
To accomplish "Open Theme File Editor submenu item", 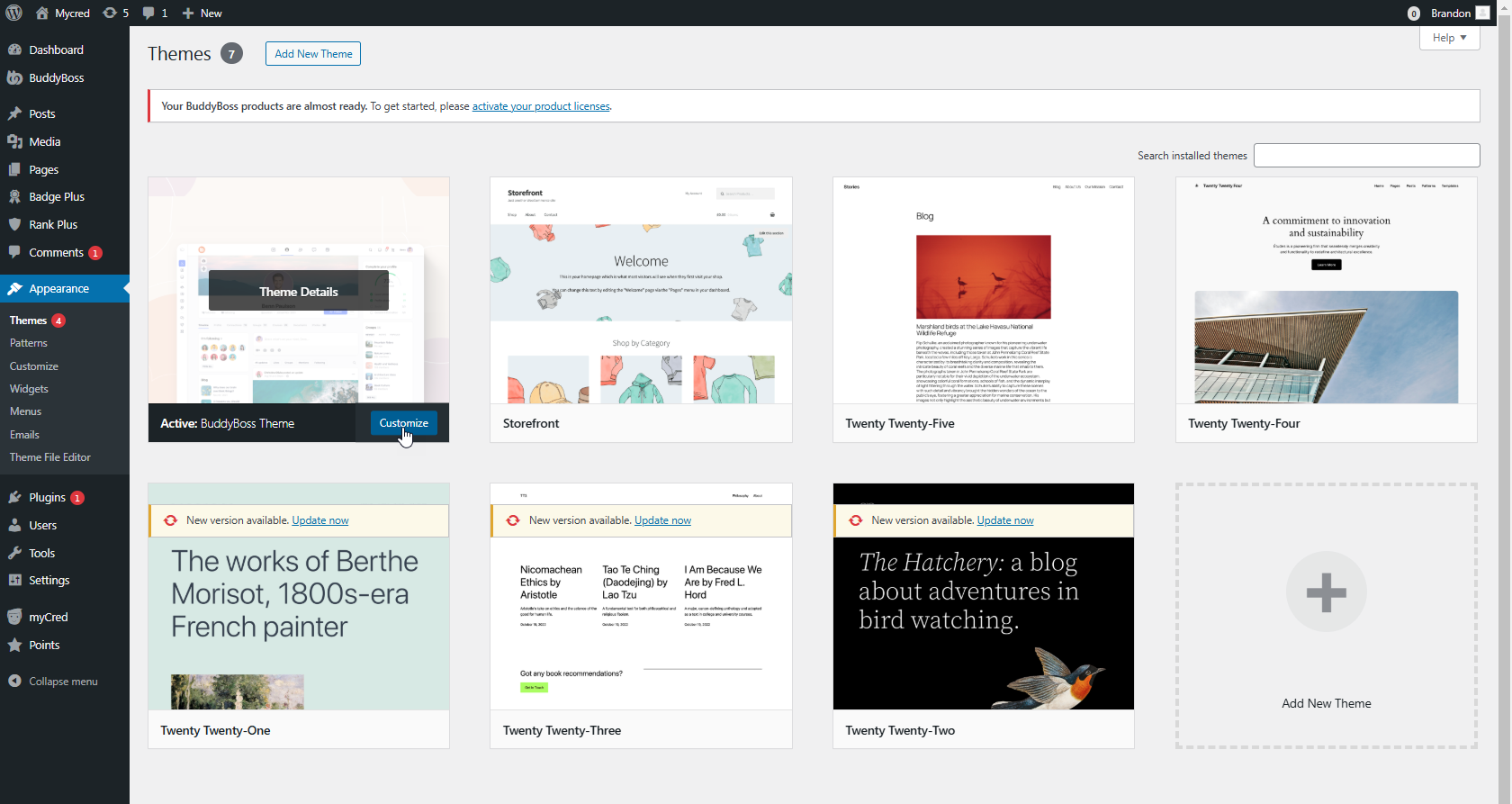I will coord(50,457).
